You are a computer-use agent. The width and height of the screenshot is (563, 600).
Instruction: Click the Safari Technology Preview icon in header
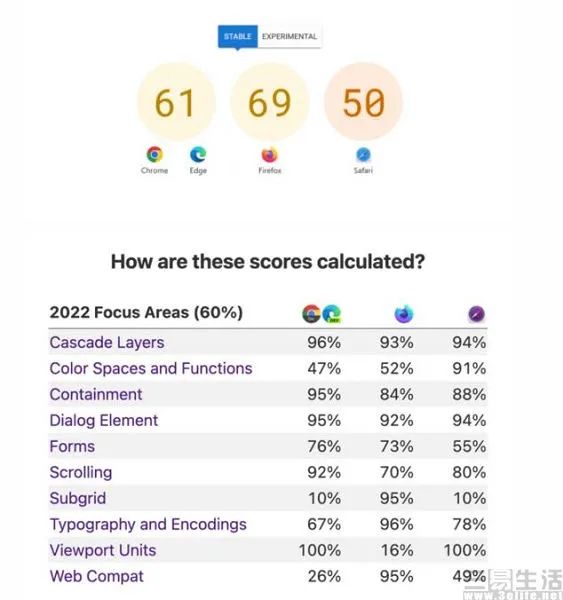(477, 314)
